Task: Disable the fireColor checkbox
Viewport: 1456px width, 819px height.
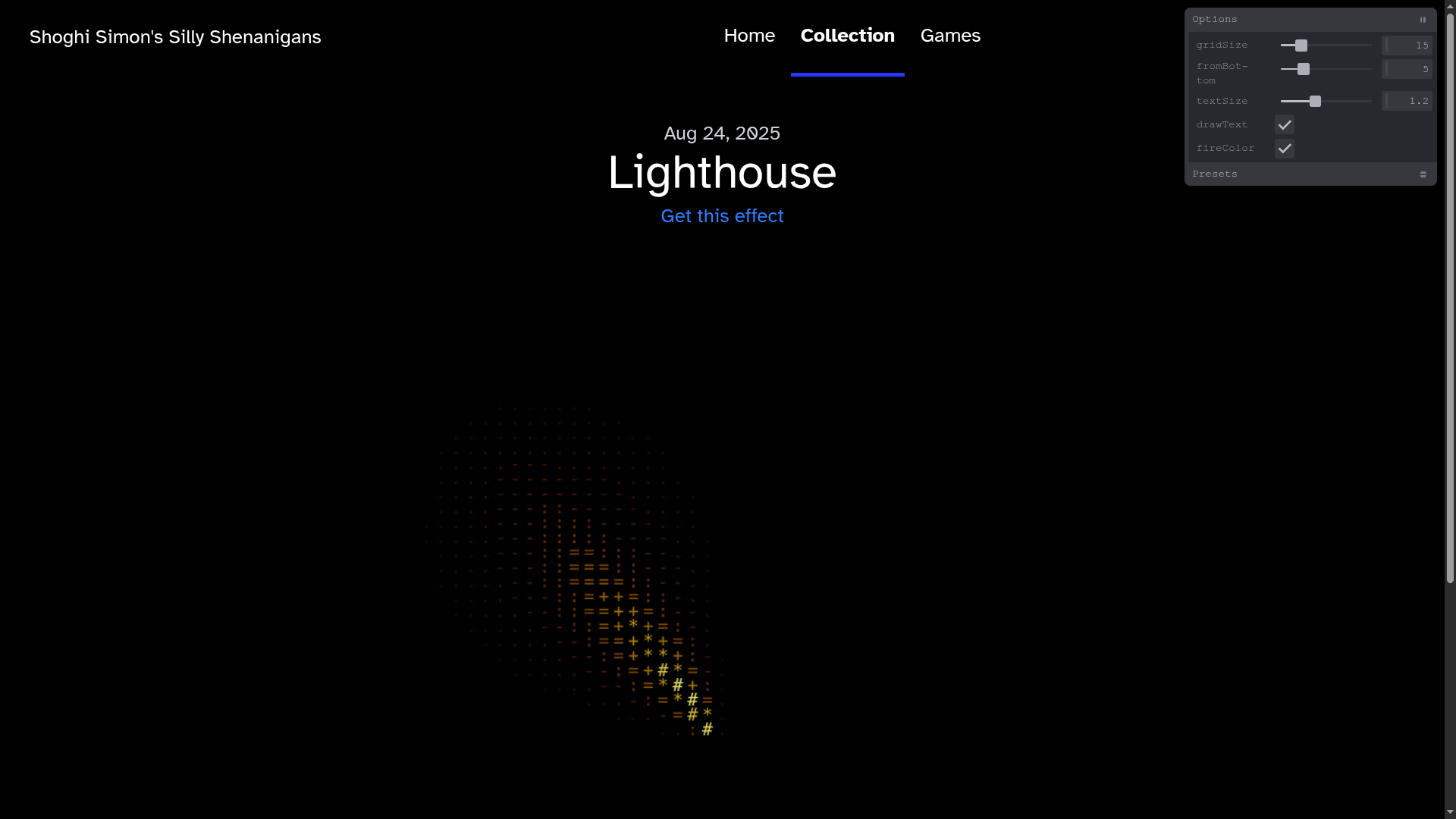Action: pyautogui.click(x=1284, y=149)
